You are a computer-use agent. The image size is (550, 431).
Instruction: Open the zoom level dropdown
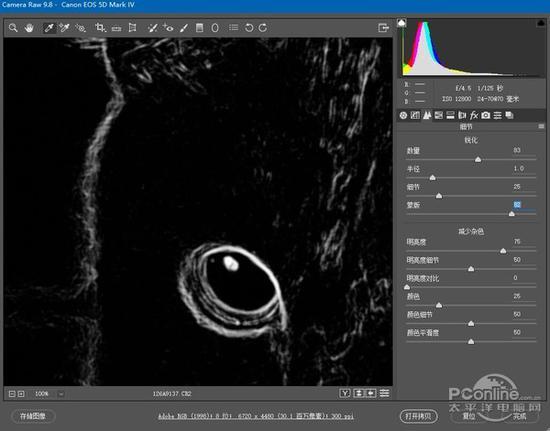[61, 394]
